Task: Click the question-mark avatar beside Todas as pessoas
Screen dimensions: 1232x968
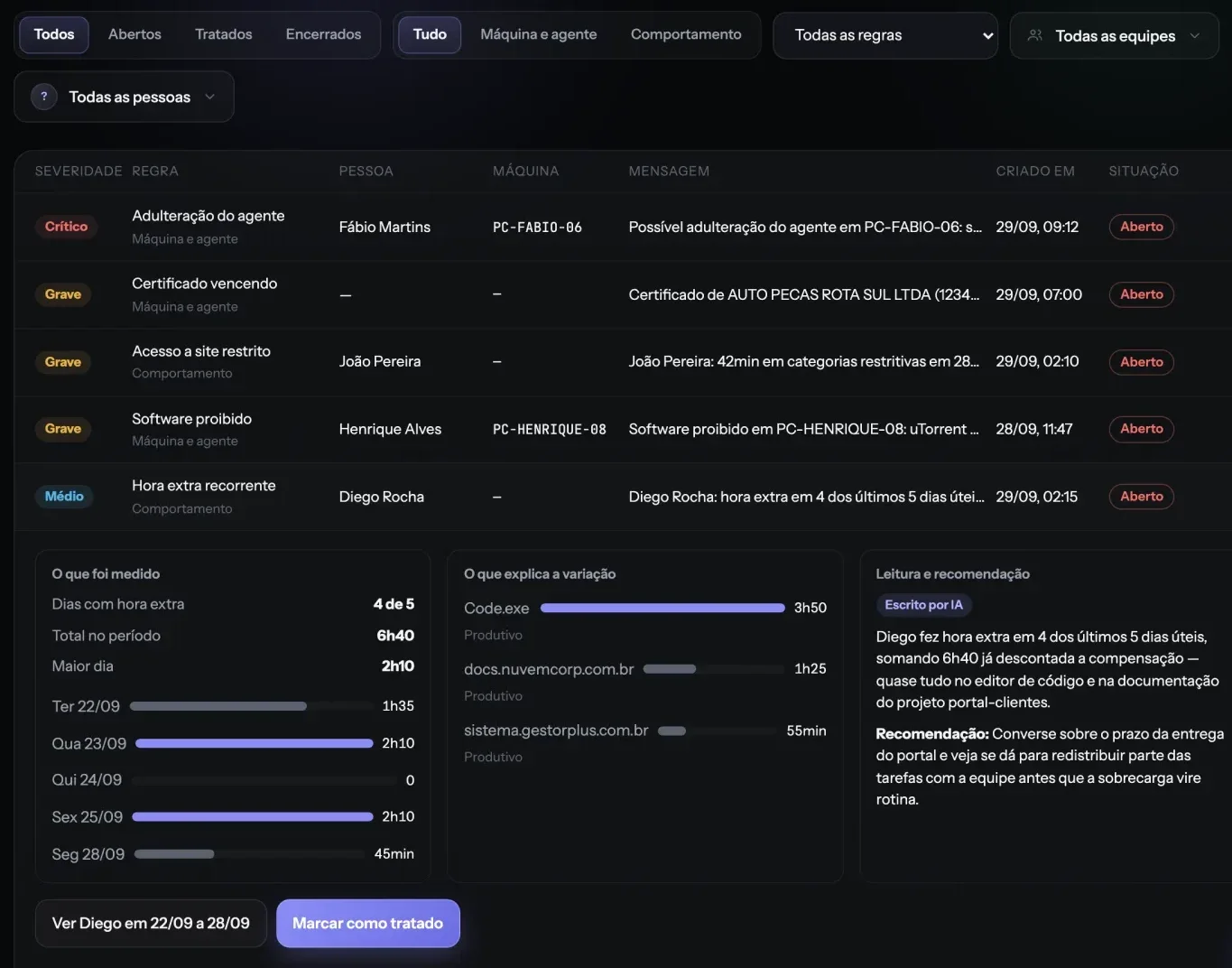Action: click(44, 97)
